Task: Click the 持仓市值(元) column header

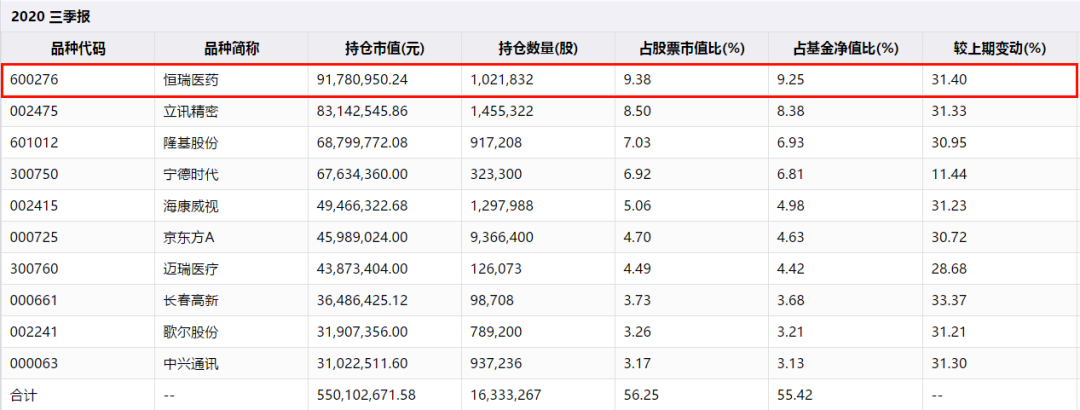Action: pyautogui.click(x=384, y=48)
